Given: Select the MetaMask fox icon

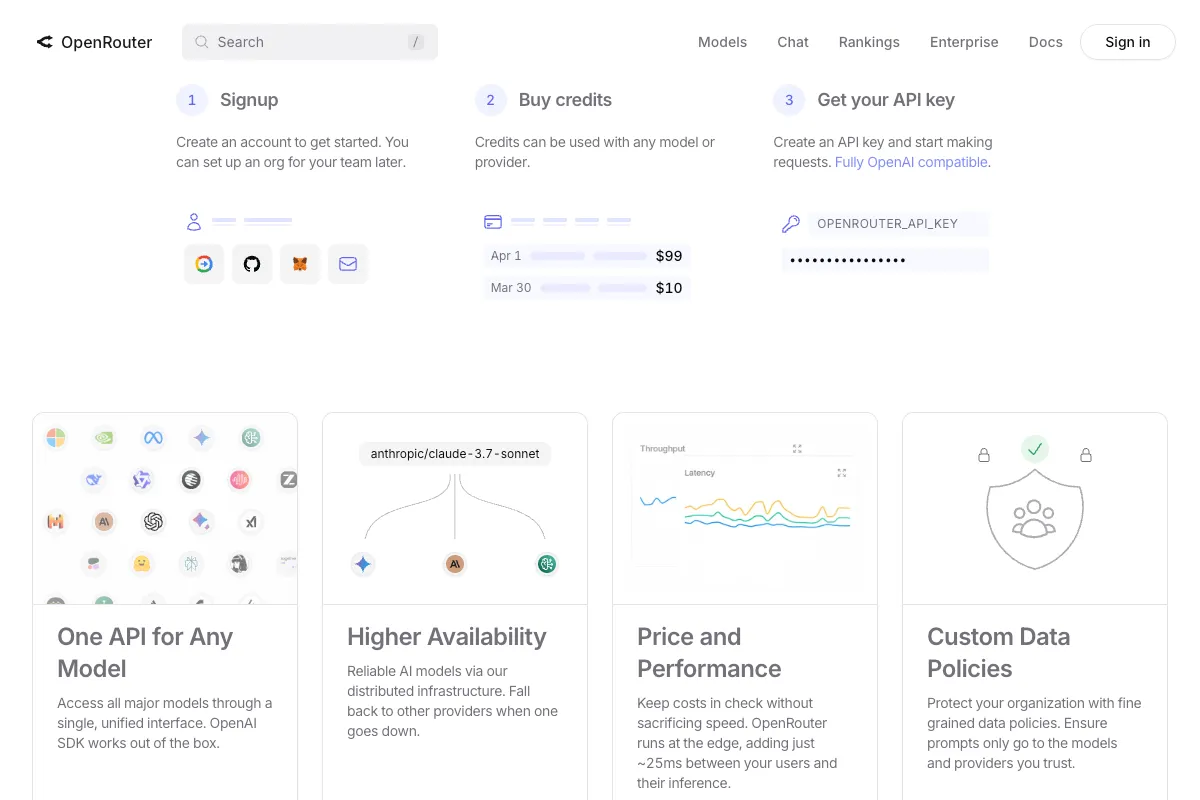Looking at the screenshot, I should [x=300, y=264].
